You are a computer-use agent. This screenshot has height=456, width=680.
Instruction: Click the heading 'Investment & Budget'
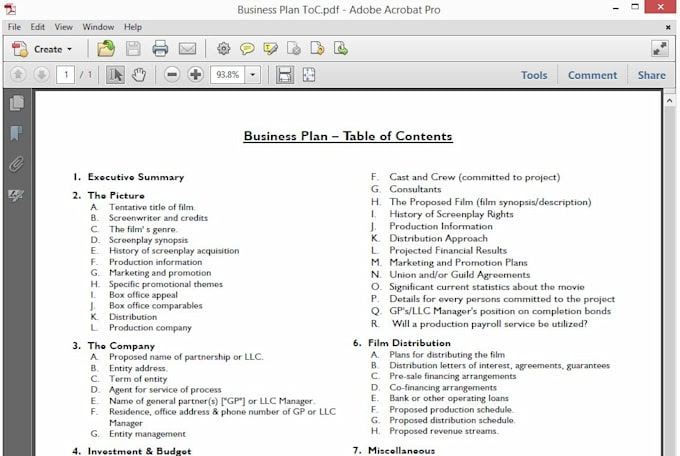(x=139, y=451)
